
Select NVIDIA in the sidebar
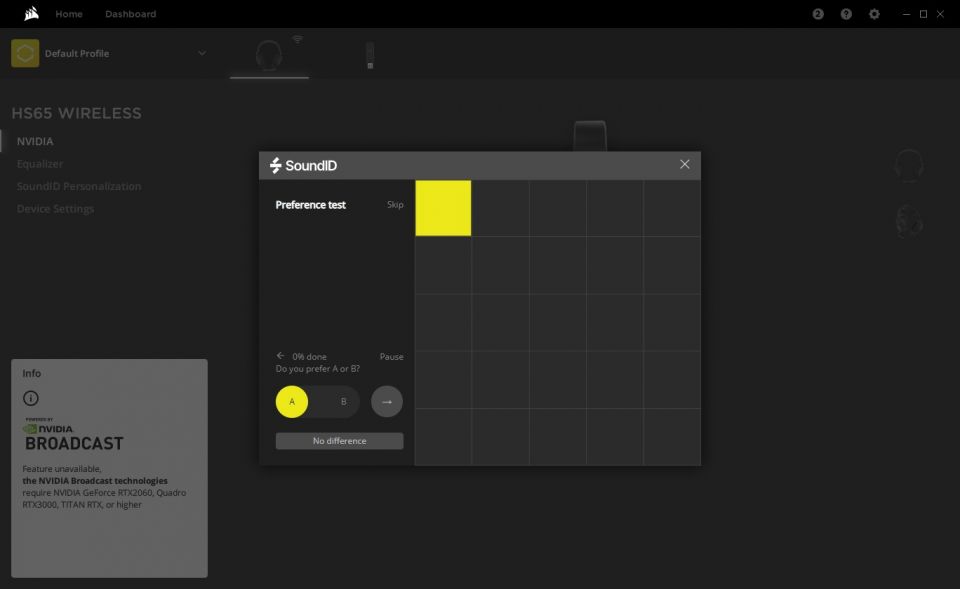[35, 141]
